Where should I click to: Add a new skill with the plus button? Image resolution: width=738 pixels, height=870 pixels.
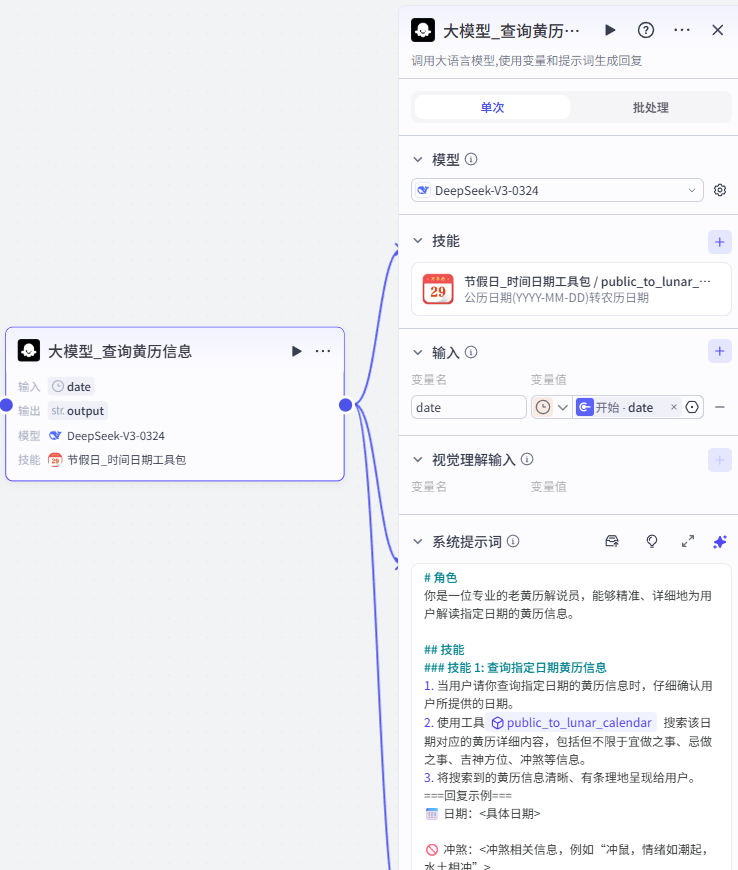tap(720, 242)
